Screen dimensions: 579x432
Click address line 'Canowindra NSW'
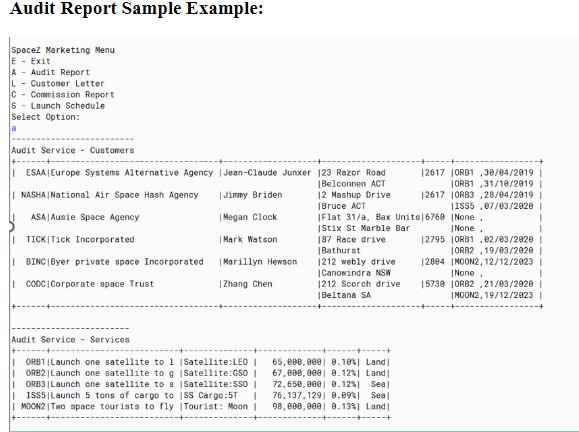[x=356, y=273]
